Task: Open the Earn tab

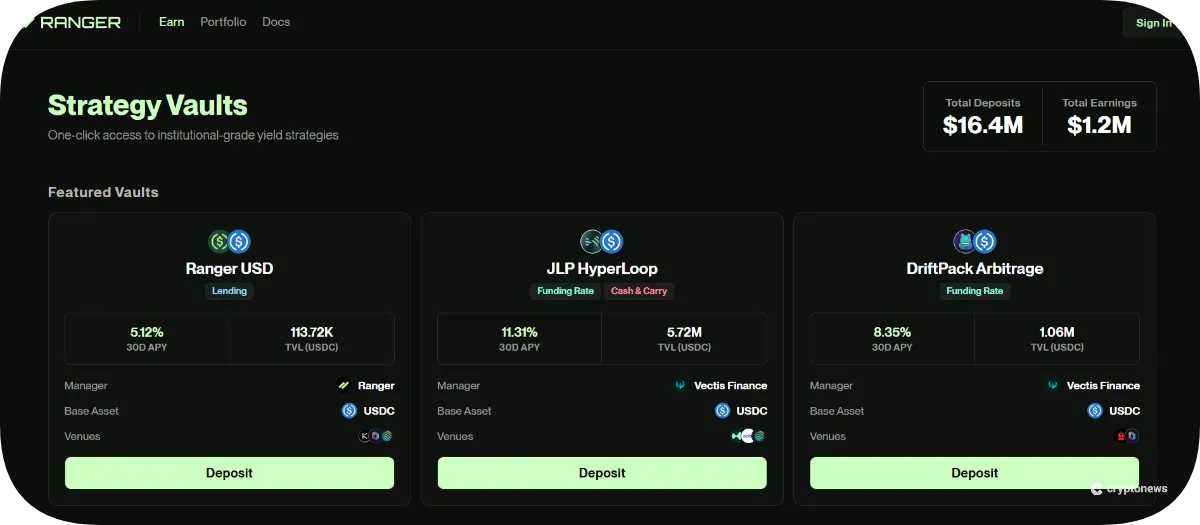Action: [172, 22]
